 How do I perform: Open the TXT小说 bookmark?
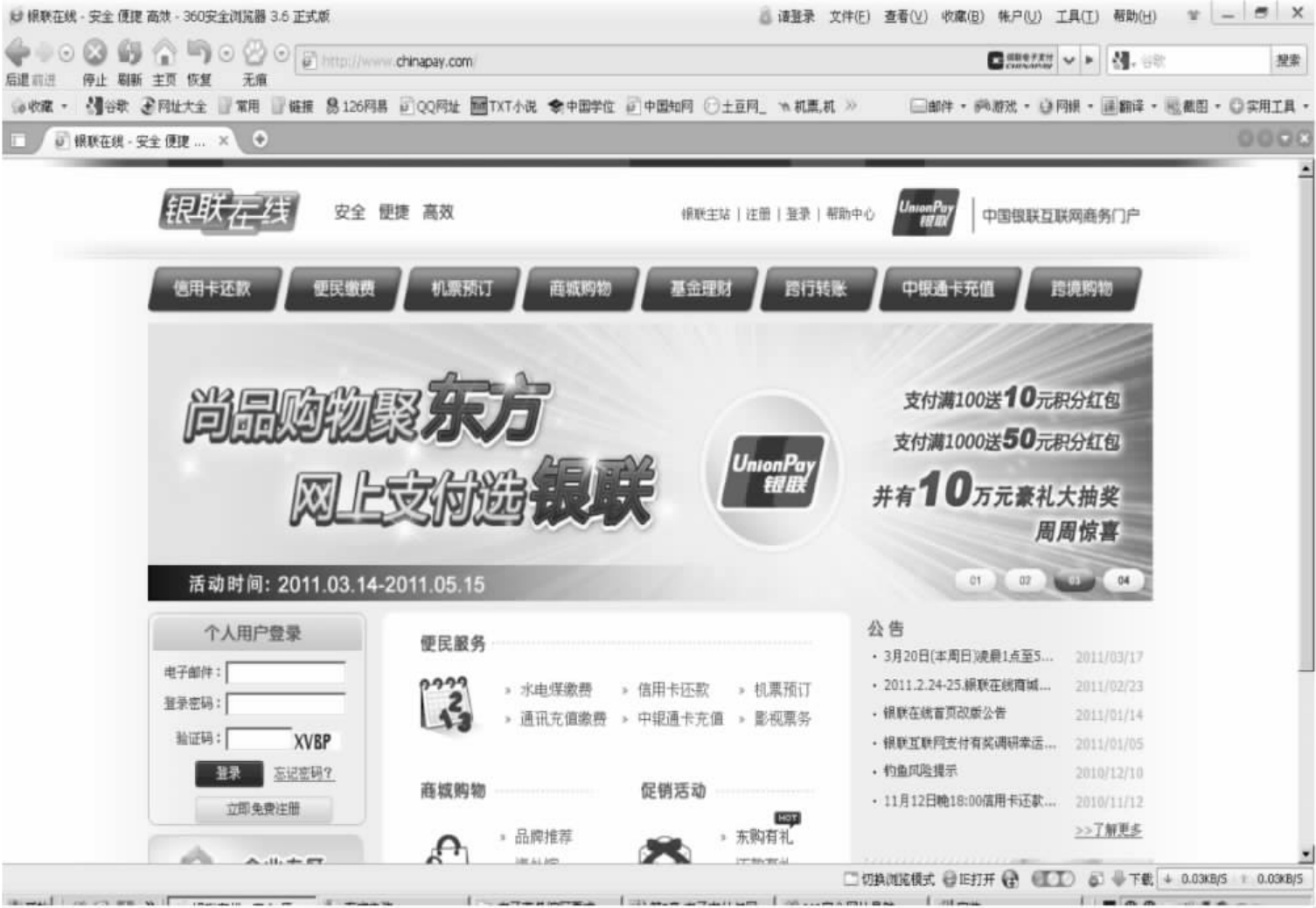[x=504, y=106]
